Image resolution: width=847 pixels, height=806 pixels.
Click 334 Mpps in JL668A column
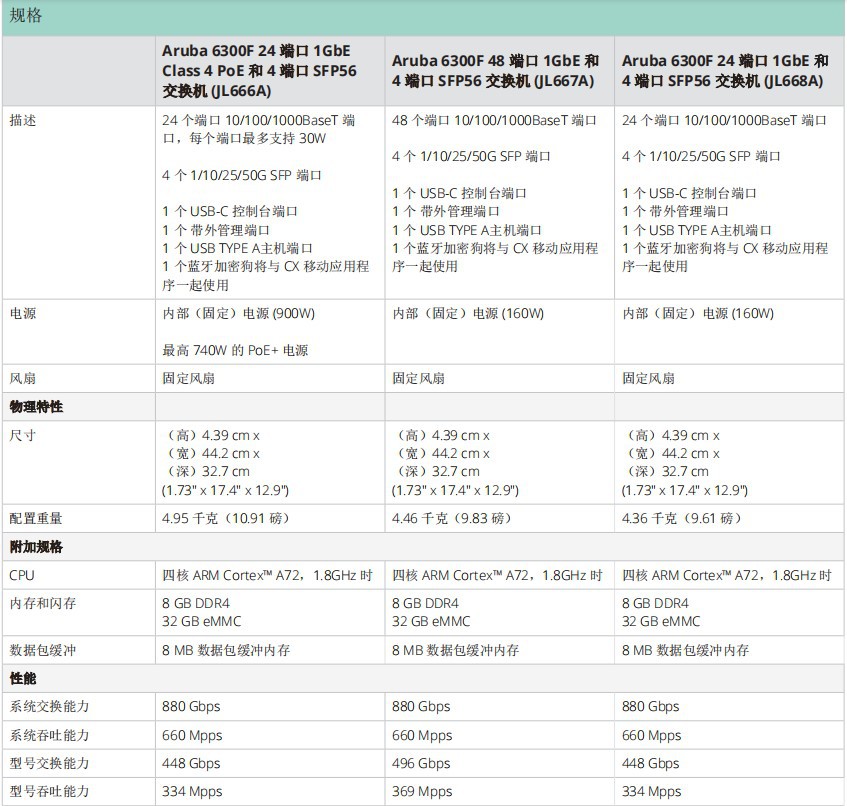pyautogui.click(x=651, y=791)
